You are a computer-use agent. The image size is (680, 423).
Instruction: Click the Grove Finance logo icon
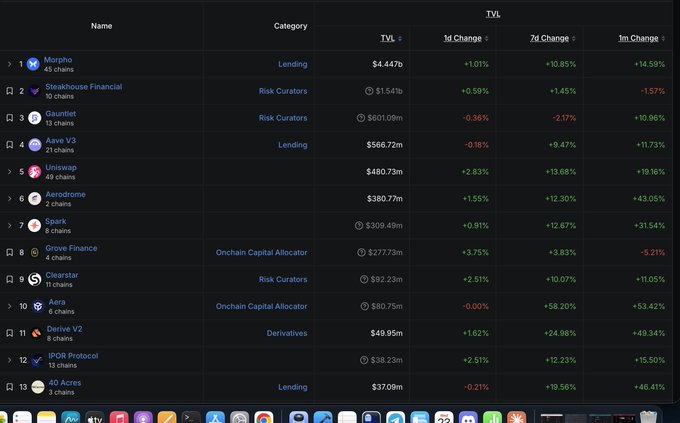click(x=35, y=252)
